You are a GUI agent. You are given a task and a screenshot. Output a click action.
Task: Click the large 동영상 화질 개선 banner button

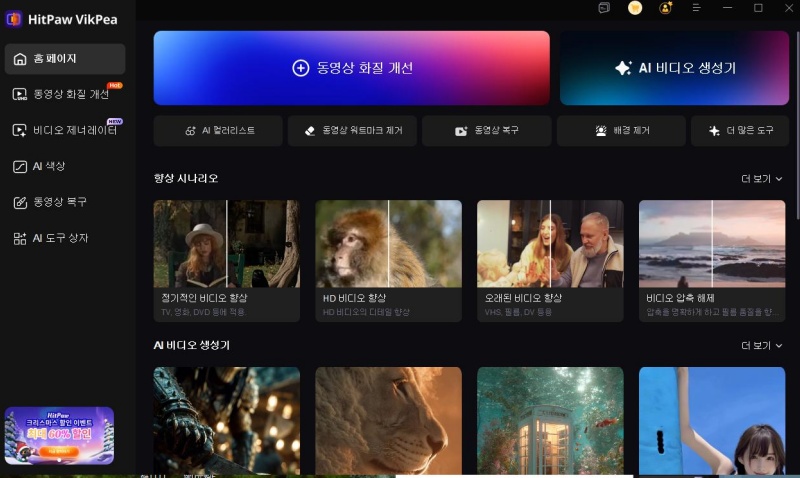point(351,68)
